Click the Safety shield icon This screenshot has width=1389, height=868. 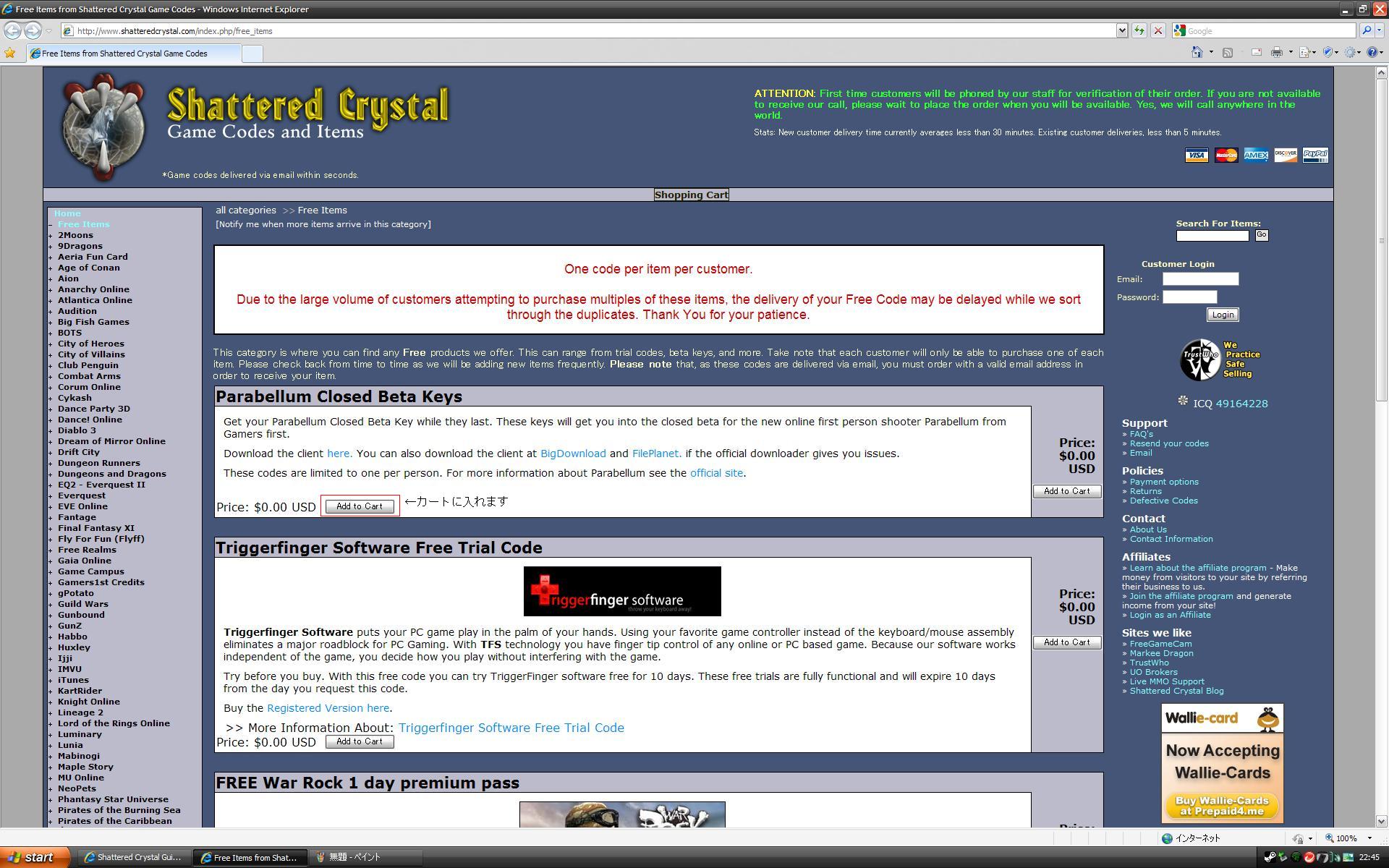pyautogui.click(x=1328, y=52)
